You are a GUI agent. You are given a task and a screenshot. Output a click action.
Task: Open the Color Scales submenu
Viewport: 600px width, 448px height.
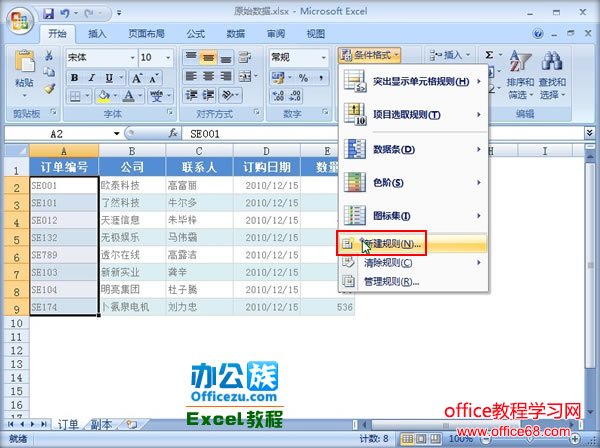413,182
